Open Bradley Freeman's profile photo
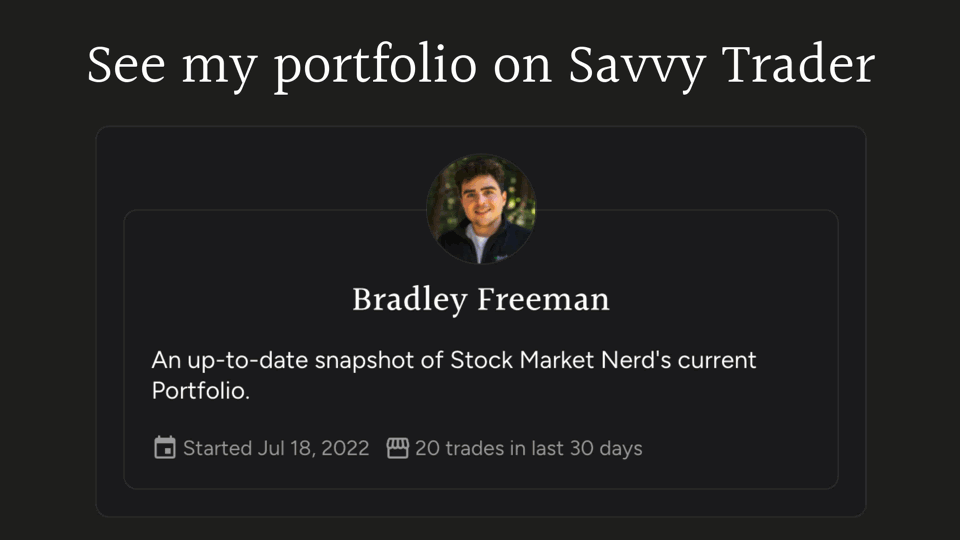 point(481,209)
